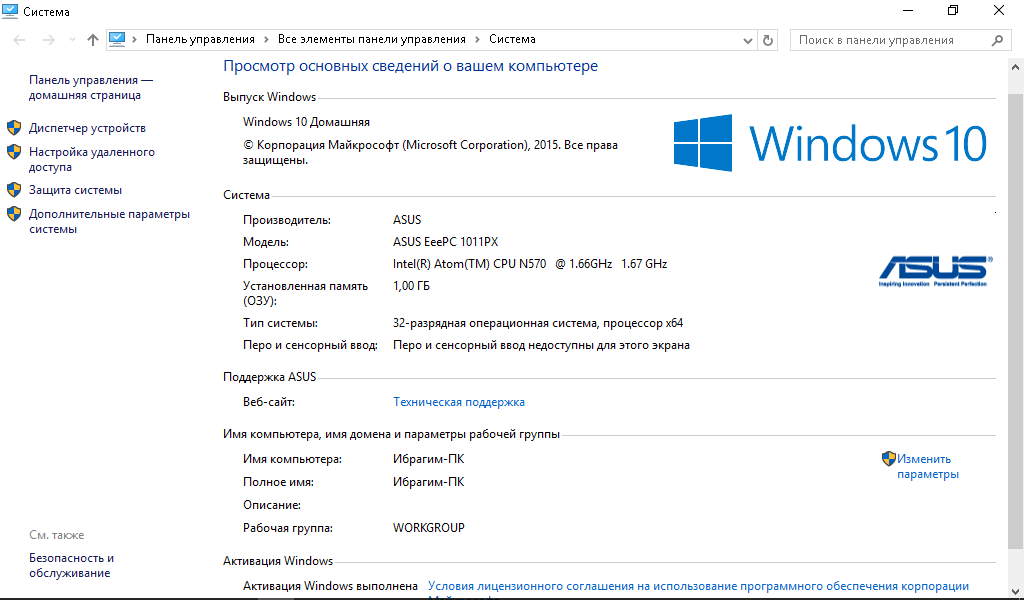Select 'Система' breadcrumb item
This screenshot has height=600, width=1024.
512,39
